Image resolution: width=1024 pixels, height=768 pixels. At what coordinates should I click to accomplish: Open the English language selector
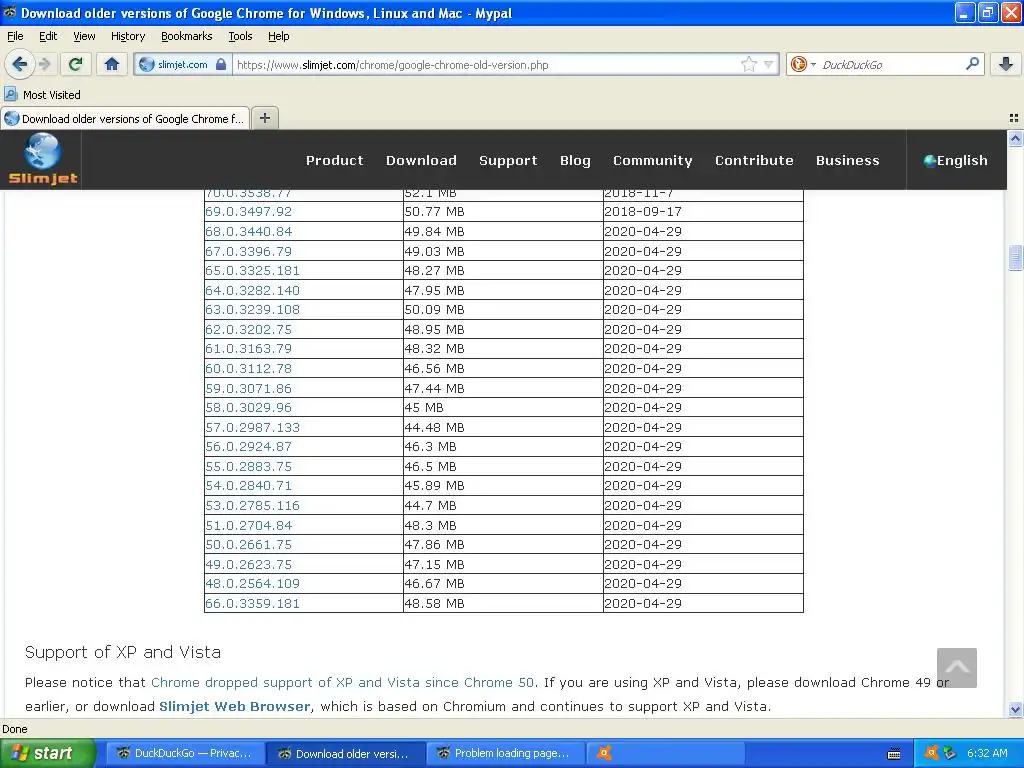point(955,160)
